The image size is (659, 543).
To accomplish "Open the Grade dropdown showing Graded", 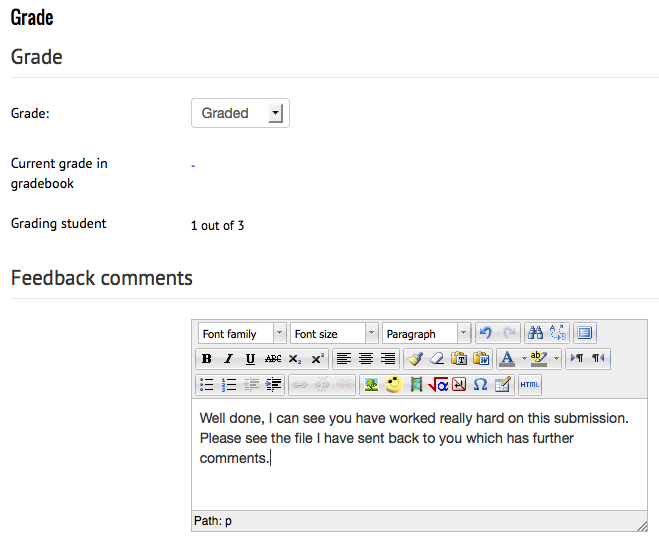I will tap(240, 114).
